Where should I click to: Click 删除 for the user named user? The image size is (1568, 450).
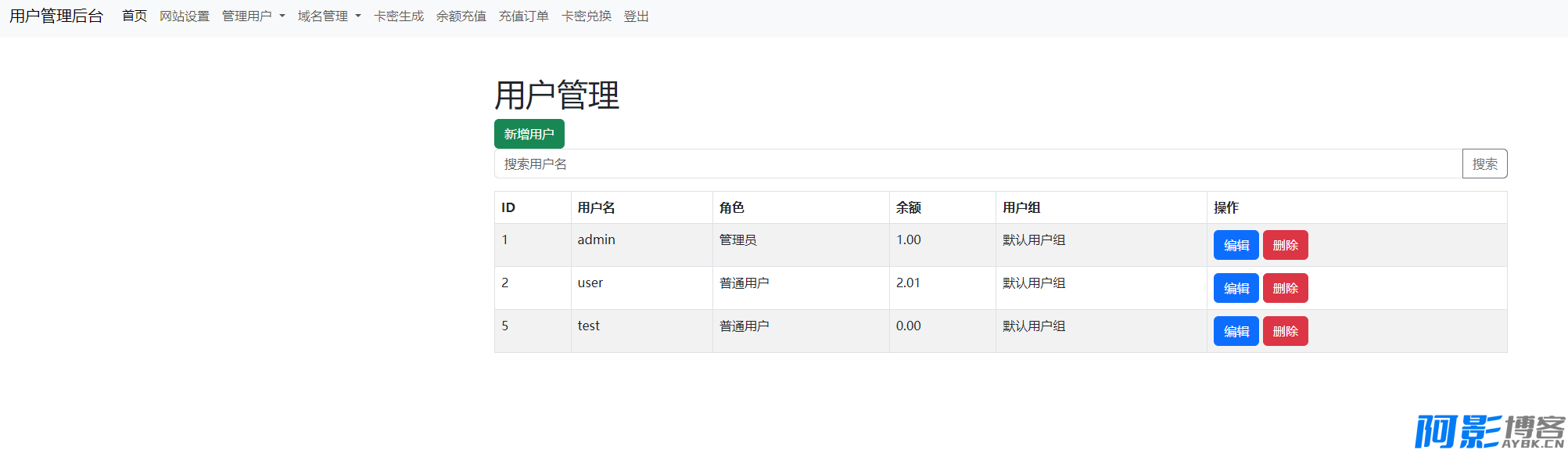coord(1286,288)
